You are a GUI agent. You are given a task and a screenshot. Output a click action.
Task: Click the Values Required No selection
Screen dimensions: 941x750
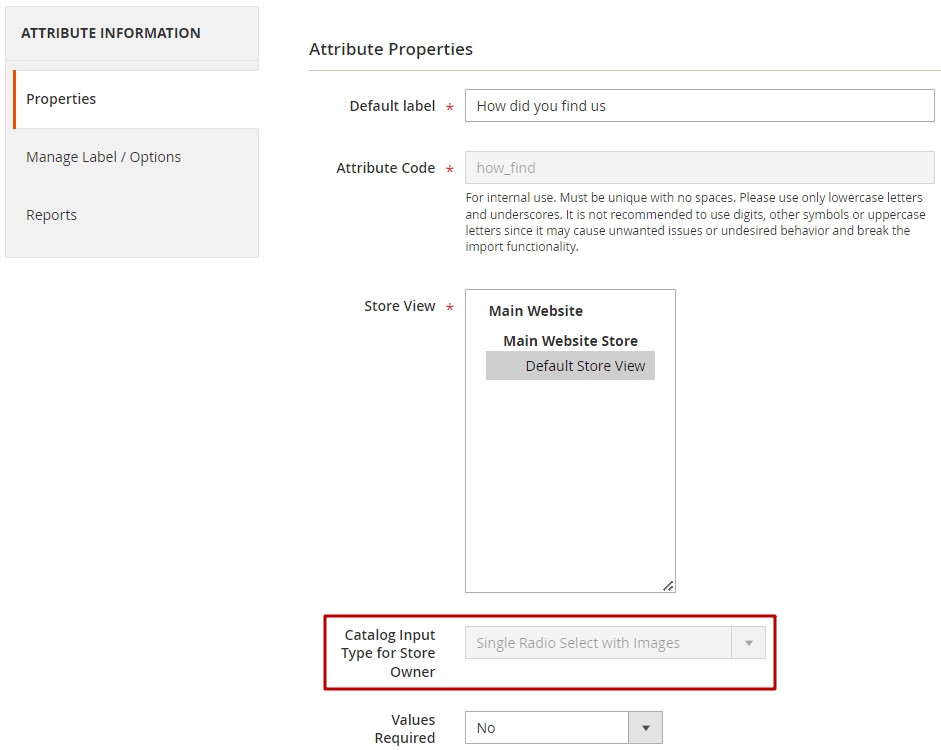(x=547, y=728)
